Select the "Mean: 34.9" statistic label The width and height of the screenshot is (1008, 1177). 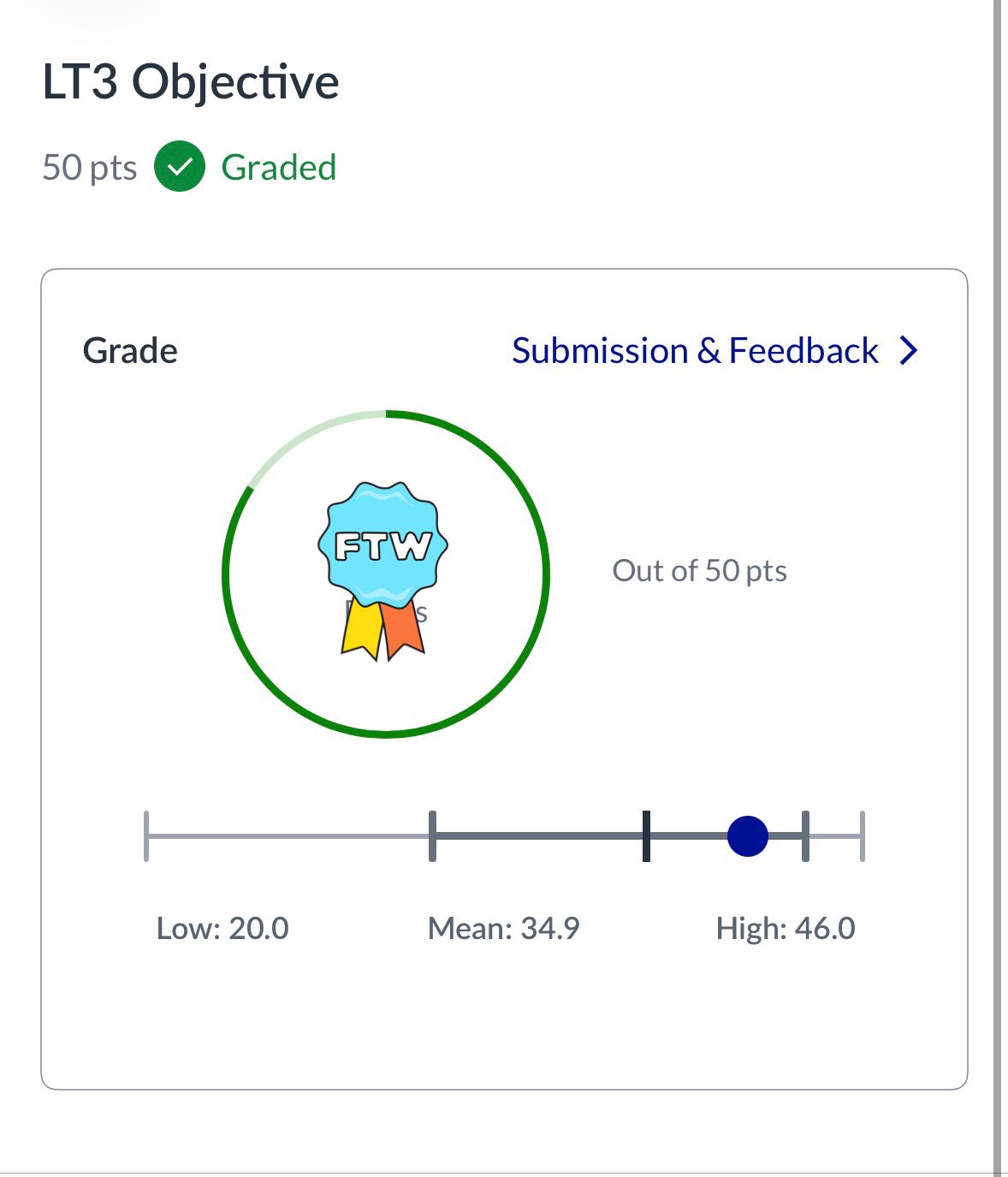click(503, 929)
